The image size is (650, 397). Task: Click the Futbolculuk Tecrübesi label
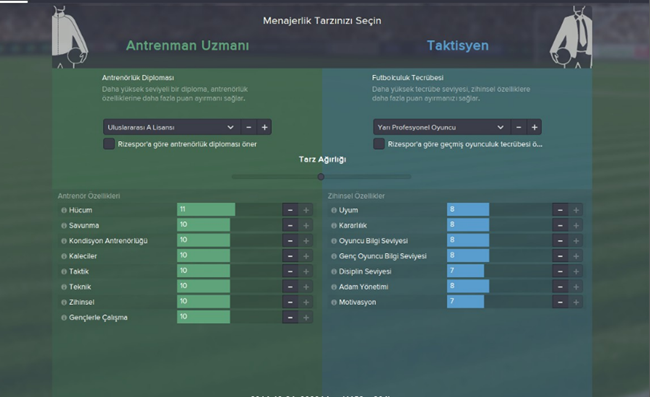click(x=407, y=77)
